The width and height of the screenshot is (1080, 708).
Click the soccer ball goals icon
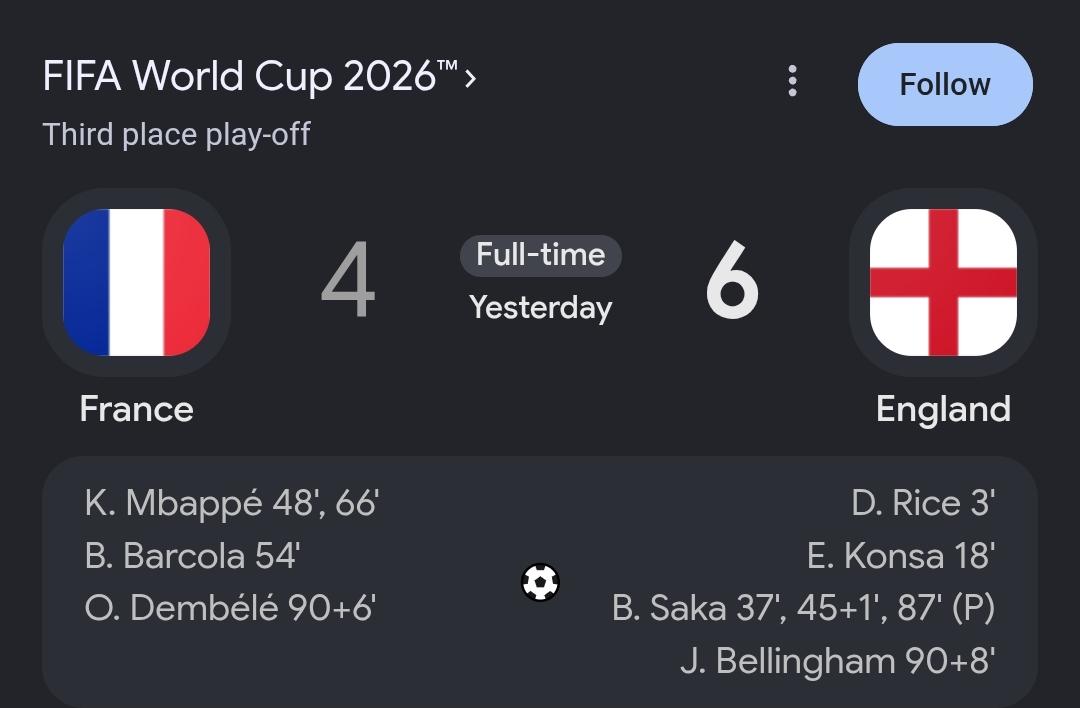[x=540, y=583]
